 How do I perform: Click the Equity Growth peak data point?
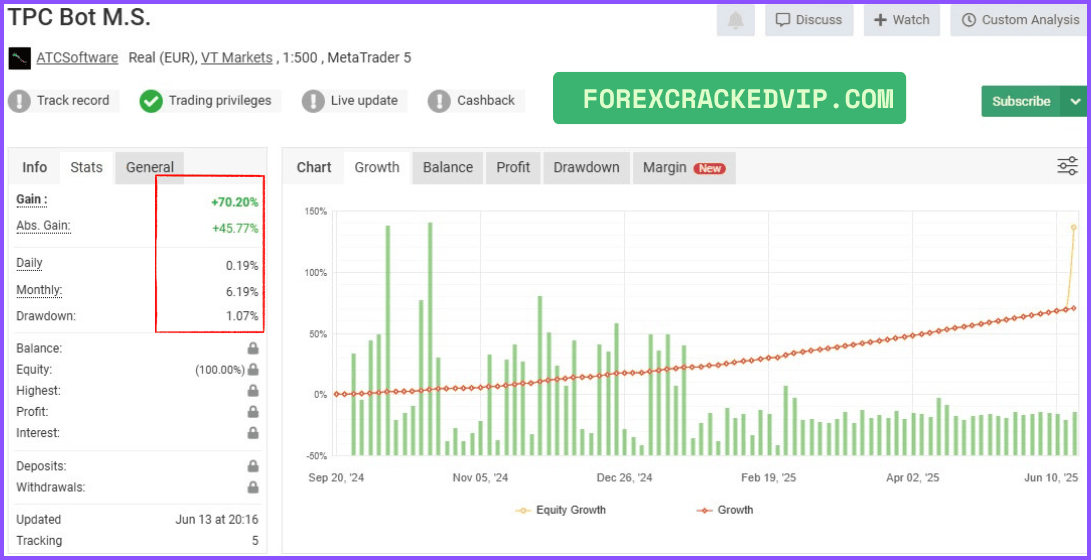tap(1074, 227)
